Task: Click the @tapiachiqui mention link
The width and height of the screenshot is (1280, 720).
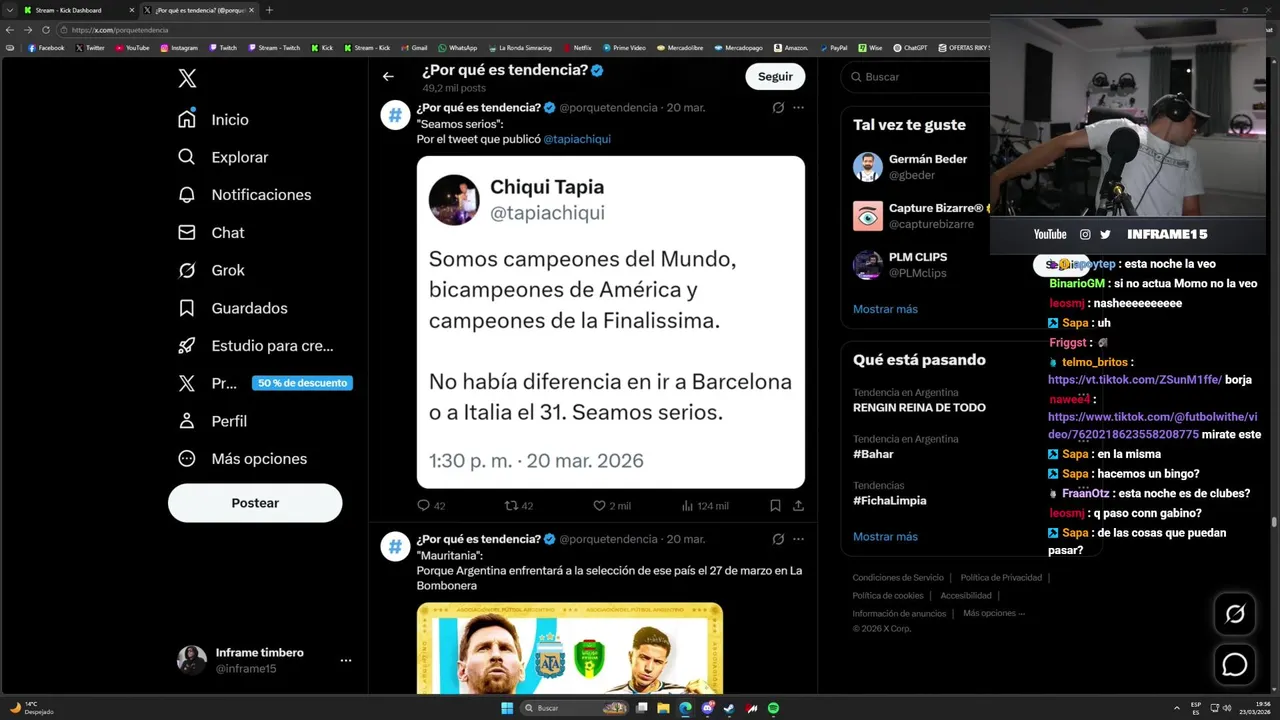Action: pos(577,139)
